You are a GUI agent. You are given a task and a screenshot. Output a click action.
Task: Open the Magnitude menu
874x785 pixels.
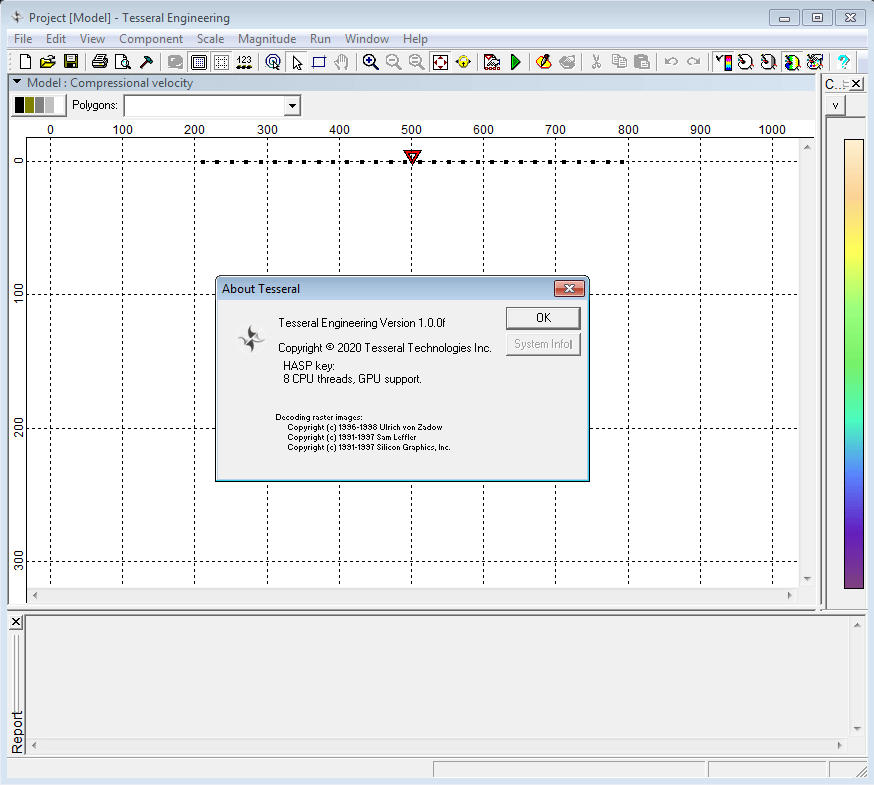click(267, 39)
